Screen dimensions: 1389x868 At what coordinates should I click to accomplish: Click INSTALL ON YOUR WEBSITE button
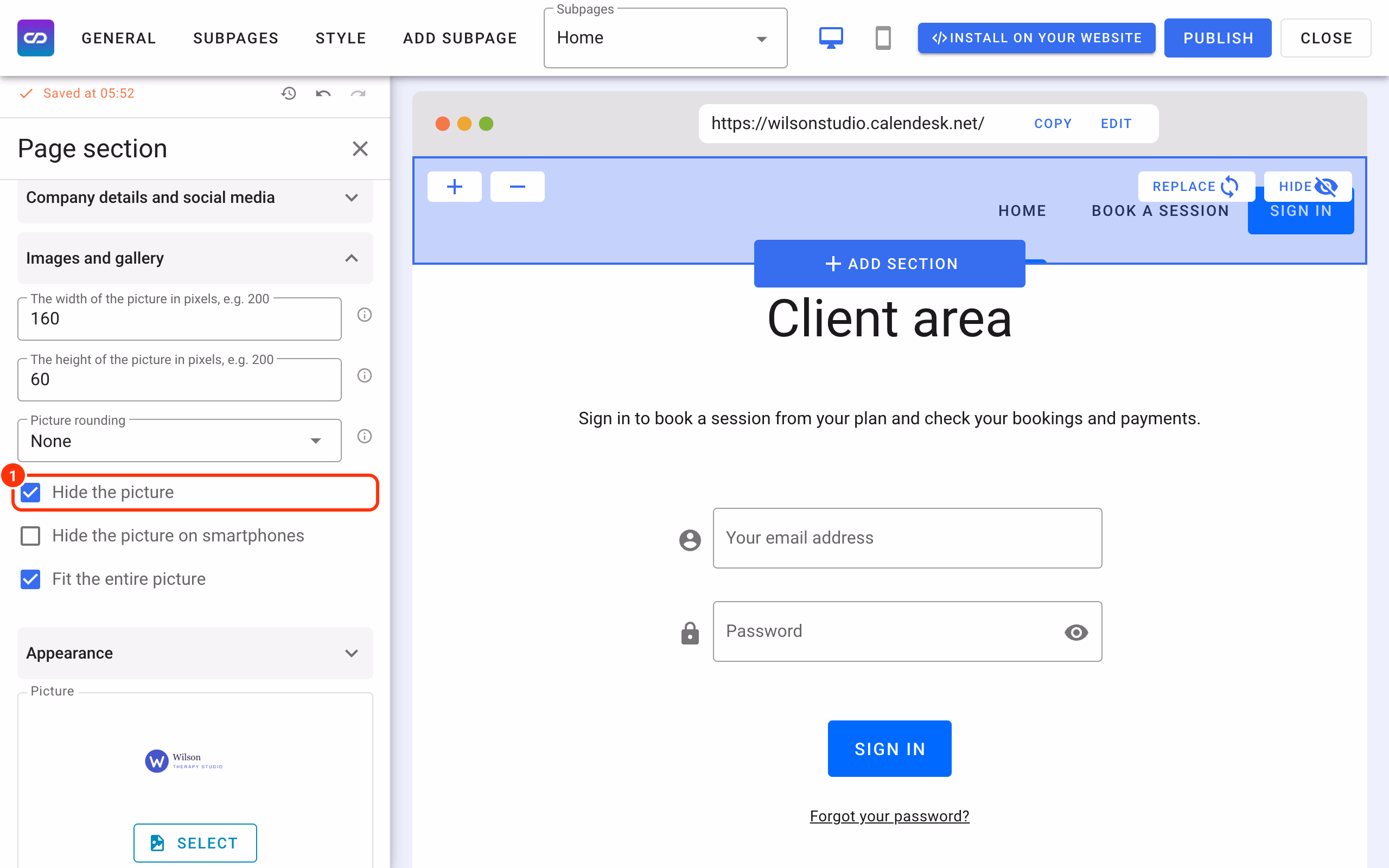(x=1036, y=38)
